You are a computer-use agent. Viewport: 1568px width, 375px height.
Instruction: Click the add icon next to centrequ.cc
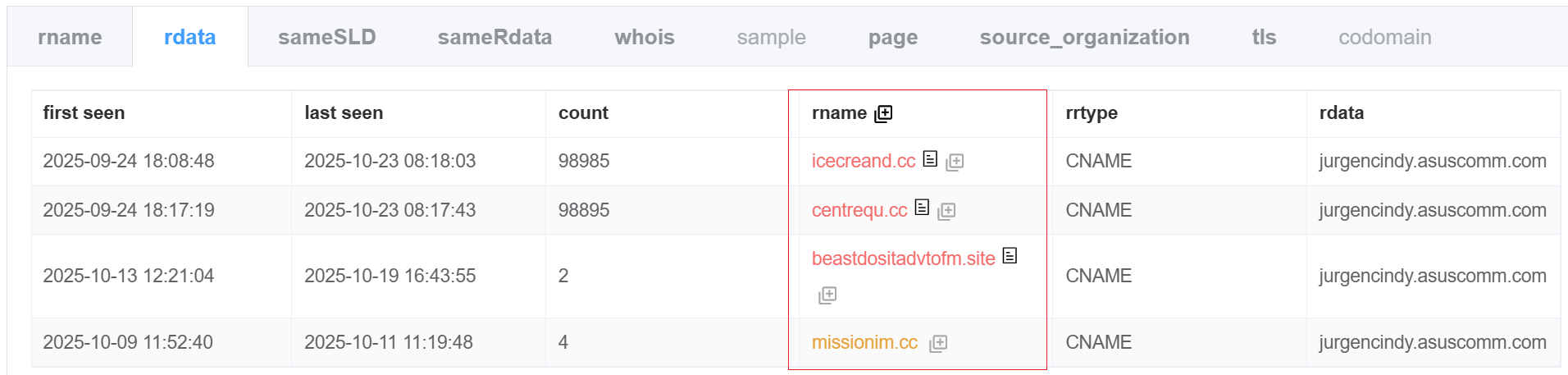pyautogui.click(x=946, y=212)
